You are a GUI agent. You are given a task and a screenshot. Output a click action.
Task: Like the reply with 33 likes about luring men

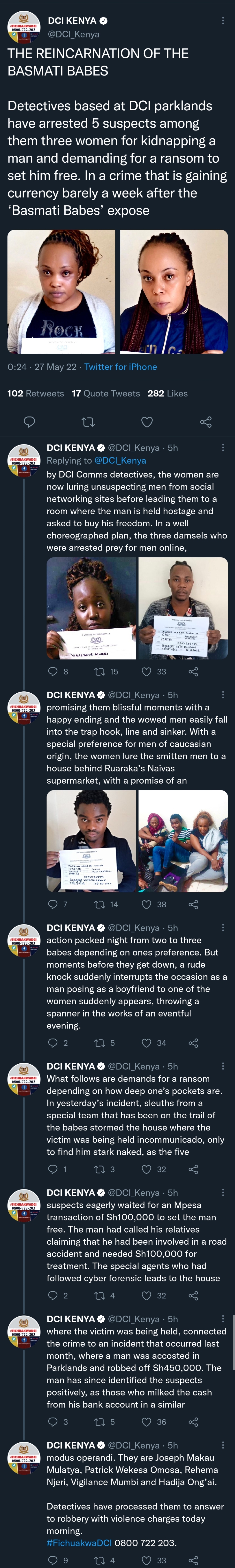pos(146,671)
